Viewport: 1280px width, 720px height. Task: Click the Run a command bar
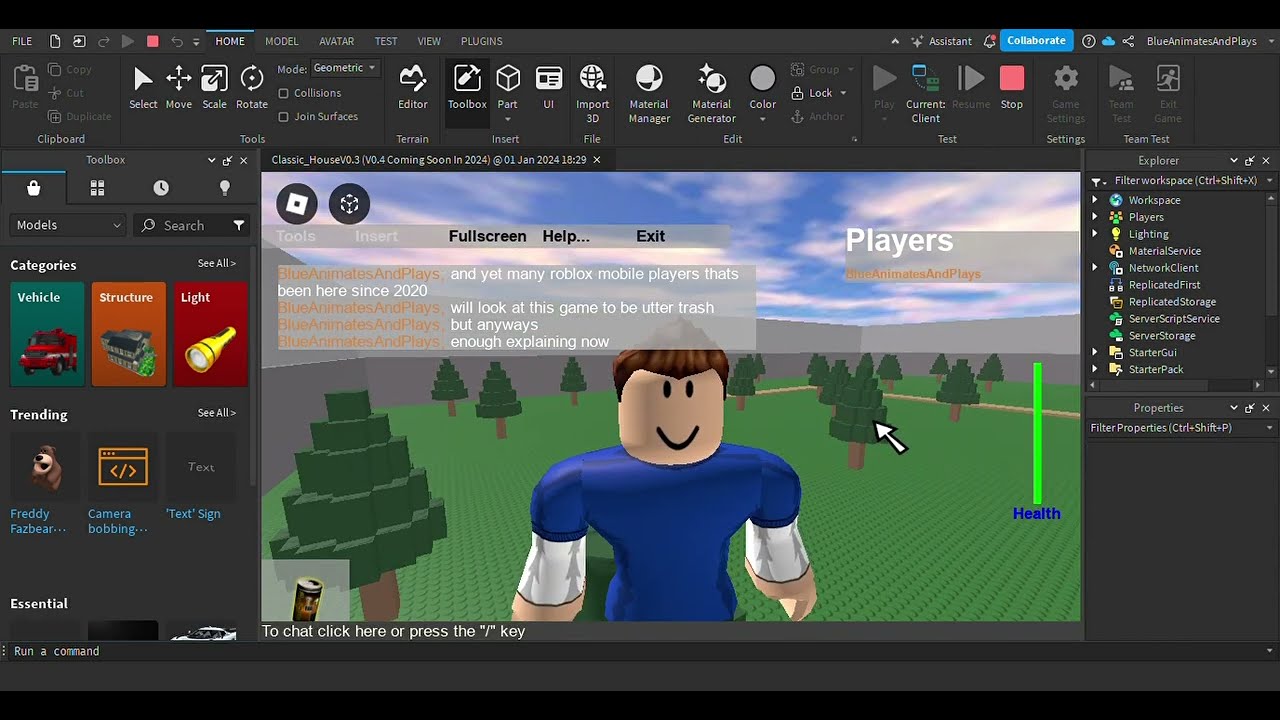[640, 651]
